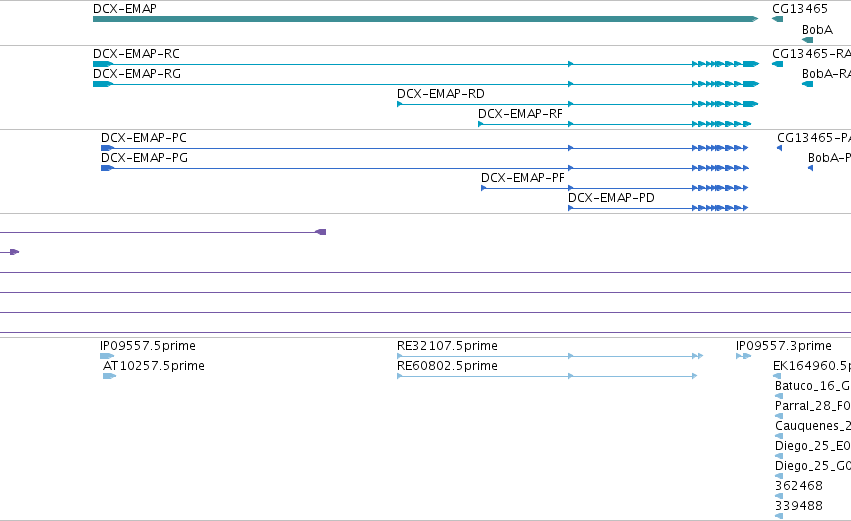Click the EK164960 EST label

click(x=811, y=366)
